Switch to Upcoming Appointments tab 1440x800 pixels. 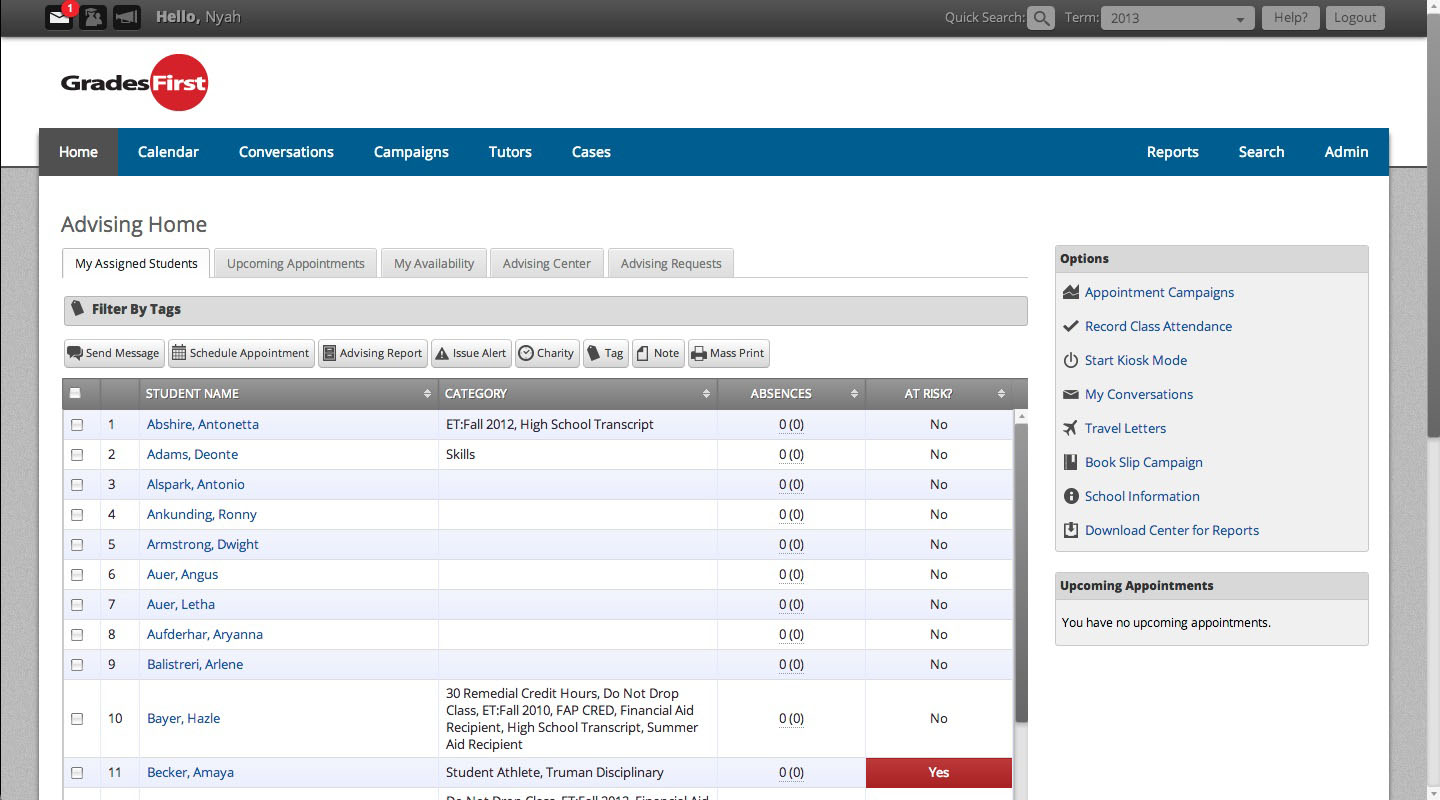coord(295,263)
